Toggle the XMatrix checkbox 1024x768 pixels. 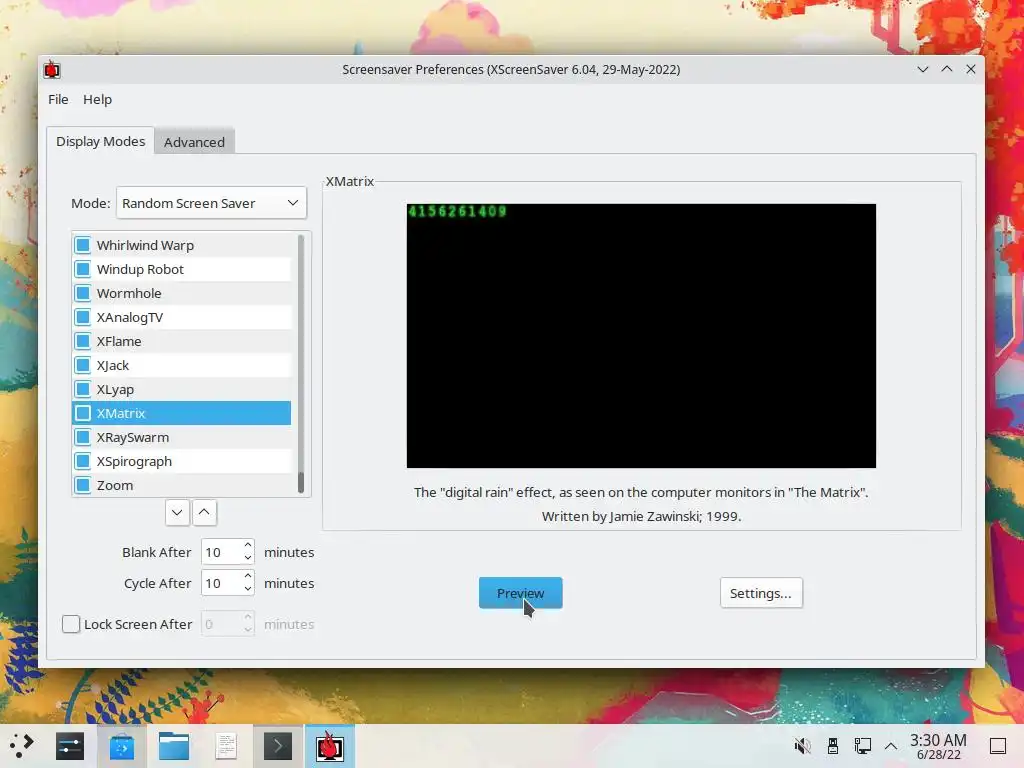[82, 413]
